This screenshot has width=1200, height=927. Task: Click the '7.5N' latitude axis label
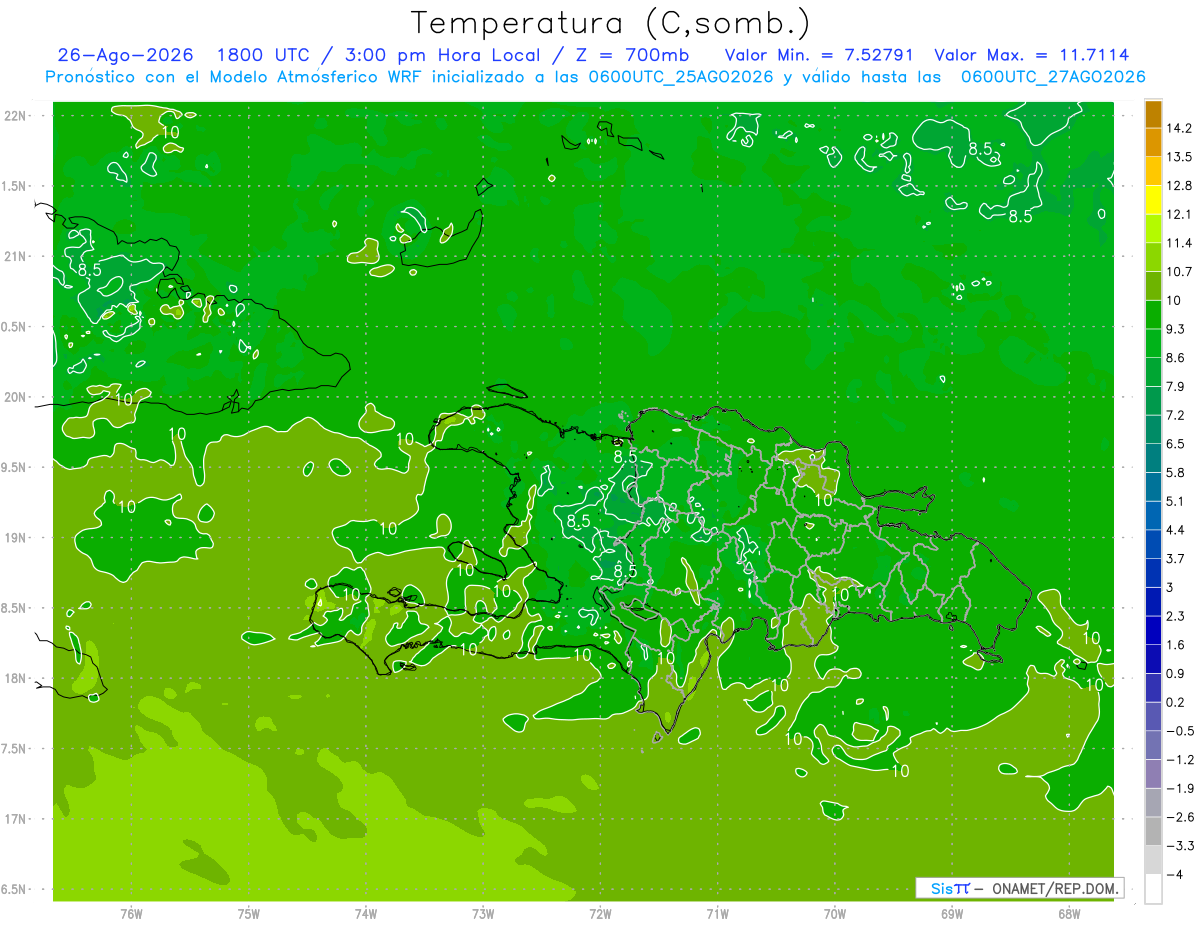15,749
